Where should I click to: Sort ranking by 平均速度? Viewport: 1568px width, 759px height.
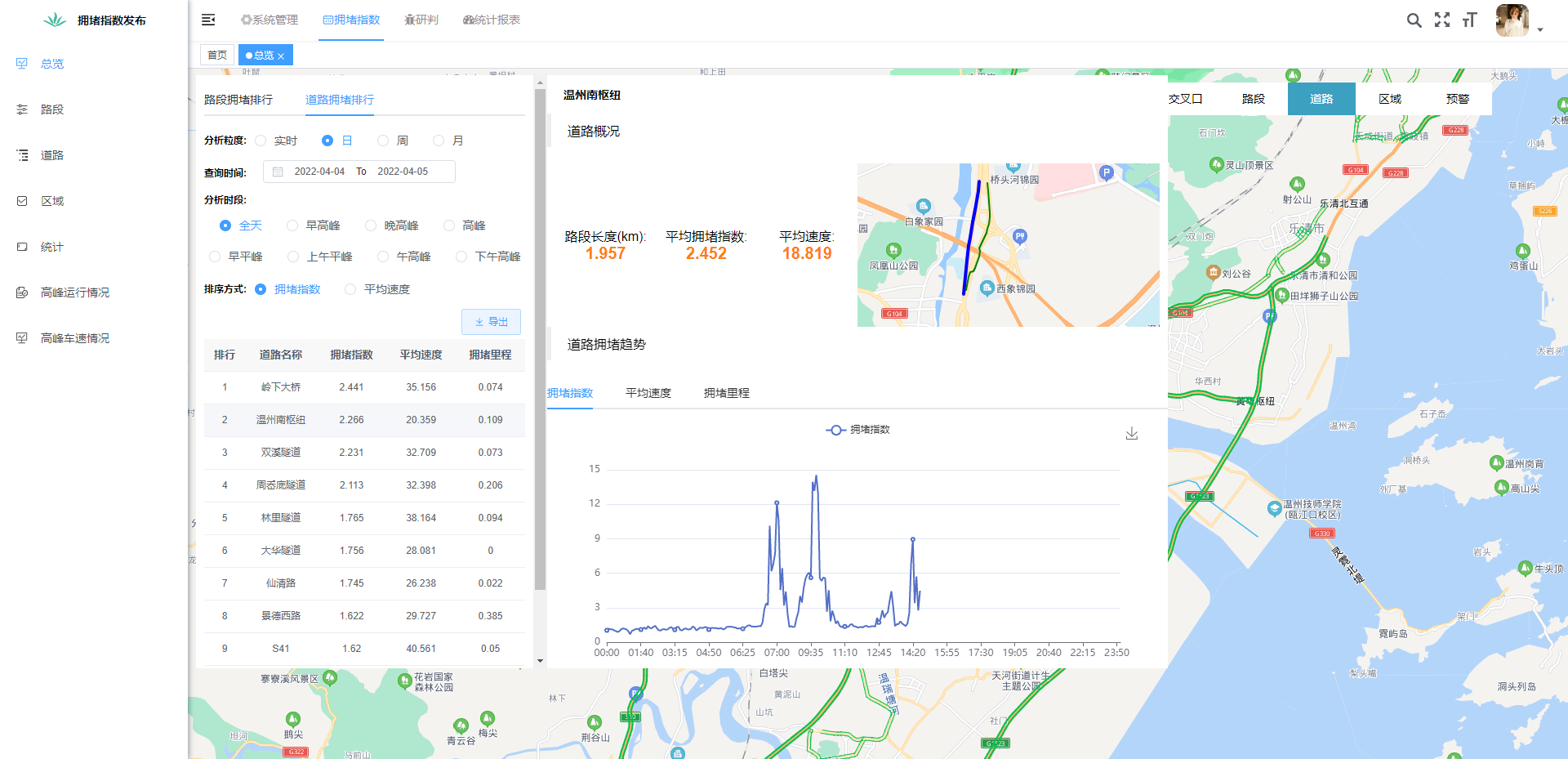(351, 289)
